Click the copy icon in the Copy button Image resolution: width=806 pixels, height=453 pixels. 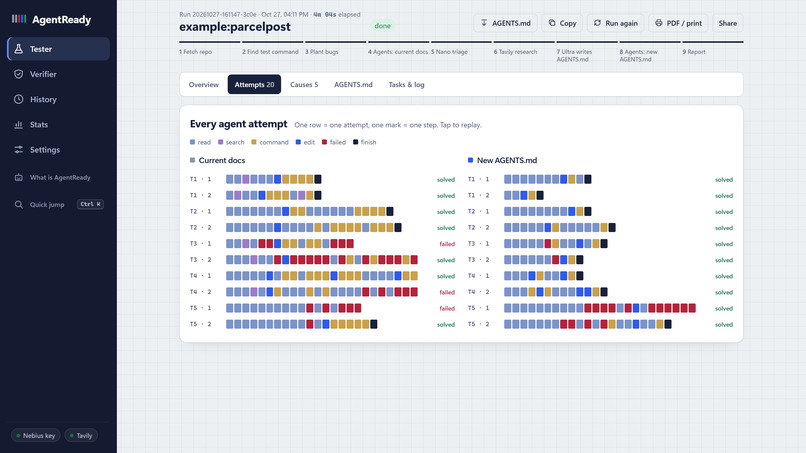[x=552, y=23]
